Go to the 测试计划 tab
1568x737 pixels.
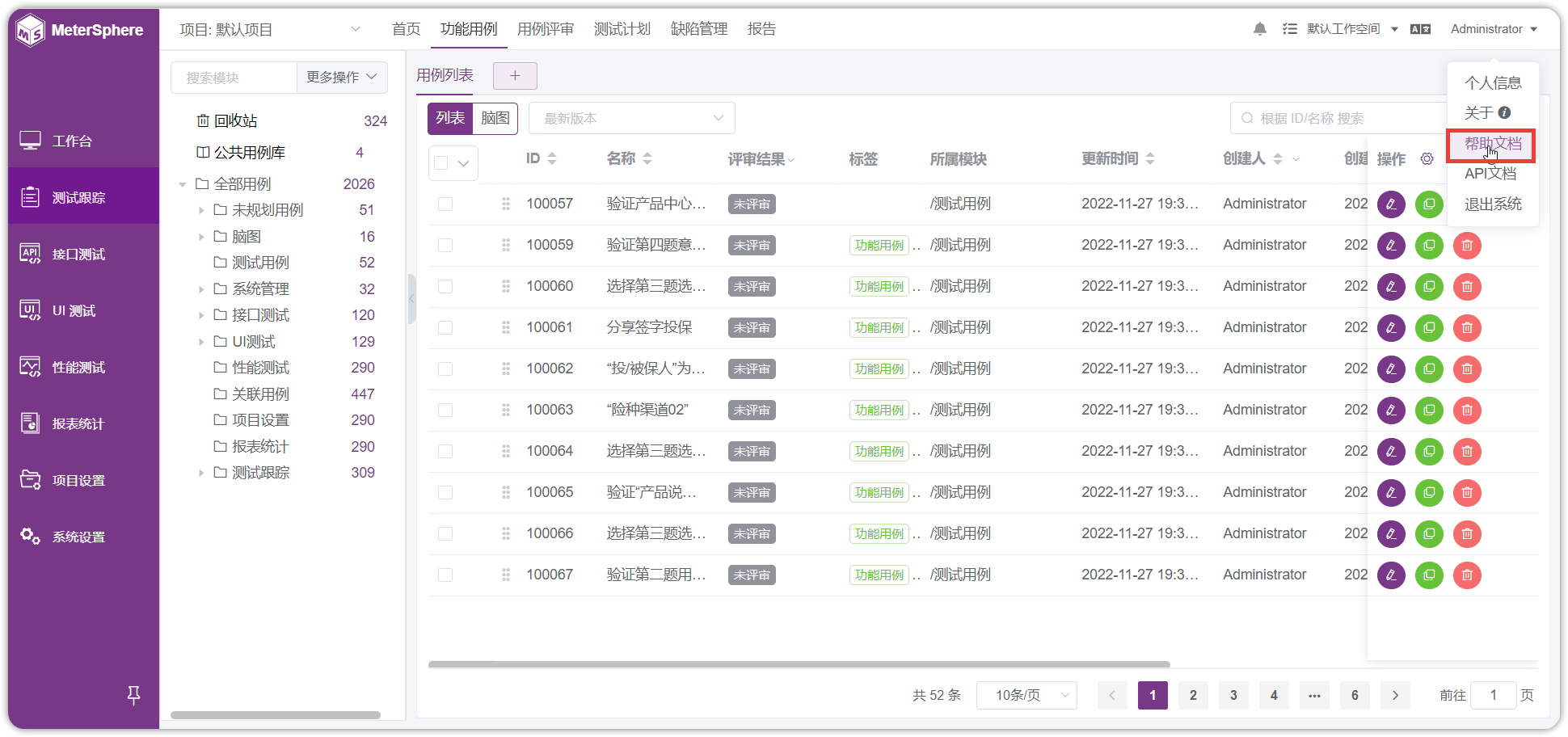pos(622,29)
